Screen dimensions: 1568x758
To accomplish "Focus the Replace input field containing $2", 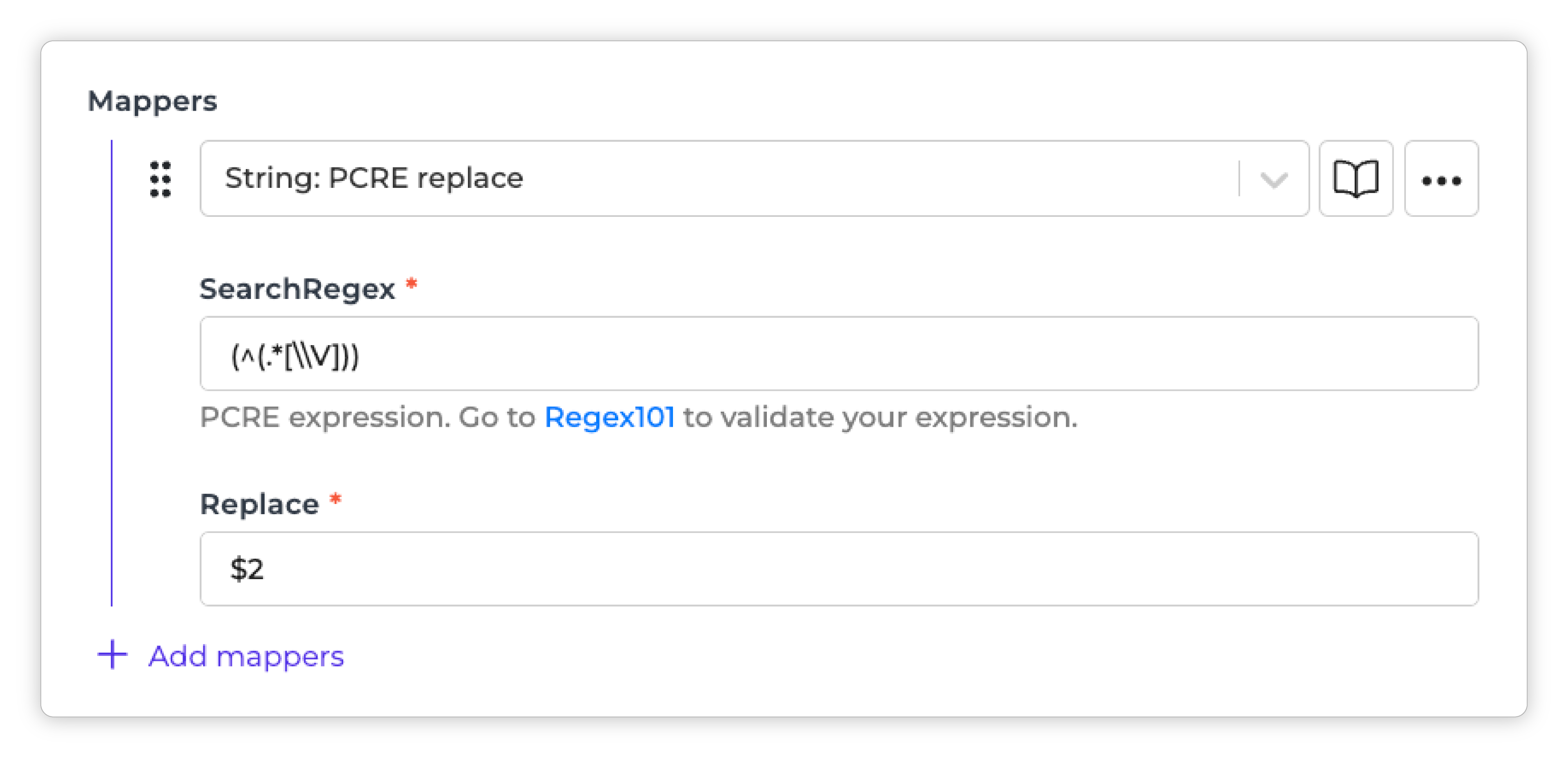I will 839,568.
